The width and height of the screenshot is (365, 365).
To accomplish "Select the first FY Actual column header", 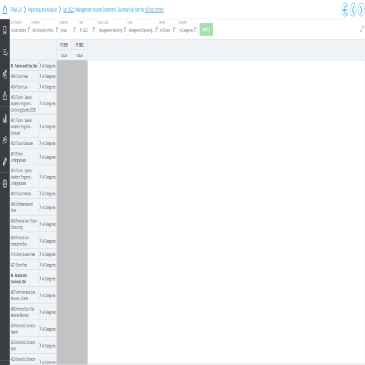I will tap(64, 55).
